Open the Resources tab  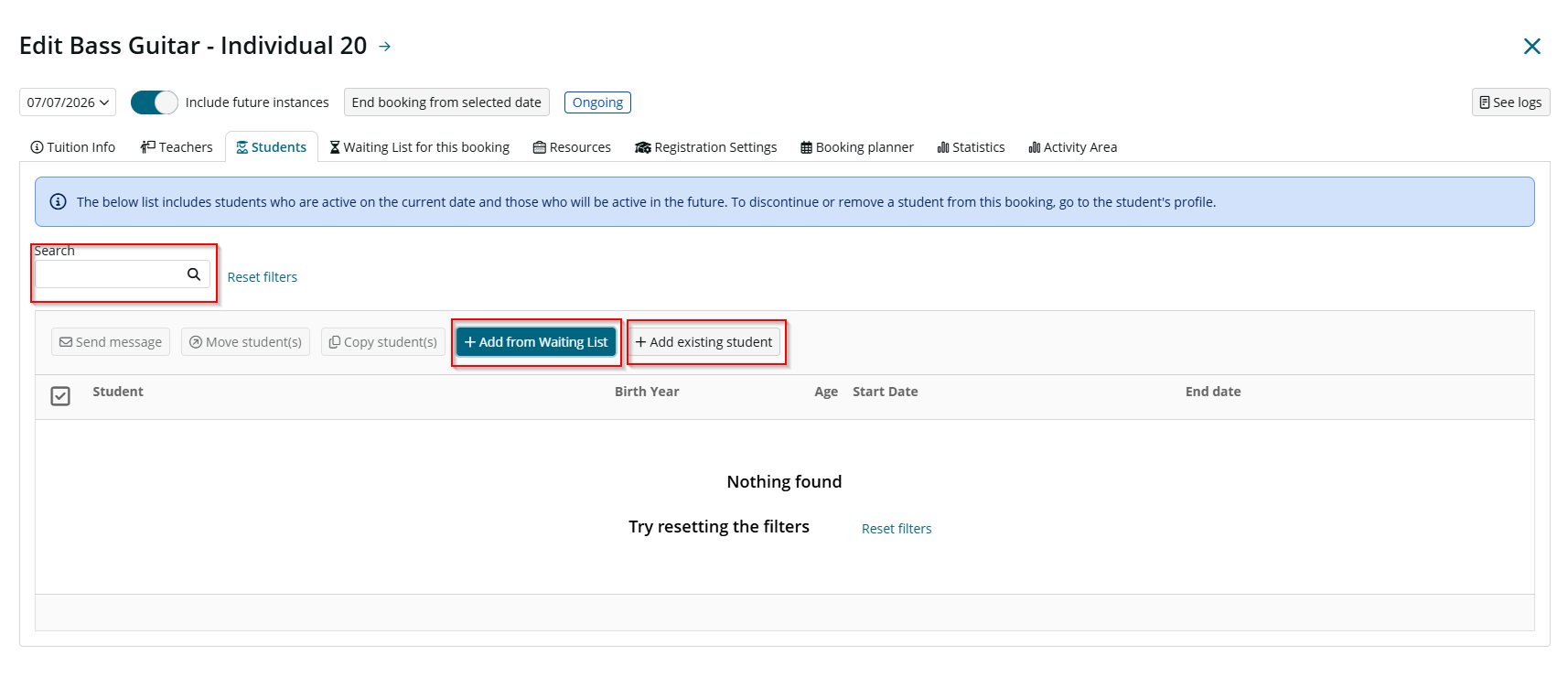pos(572,147)
